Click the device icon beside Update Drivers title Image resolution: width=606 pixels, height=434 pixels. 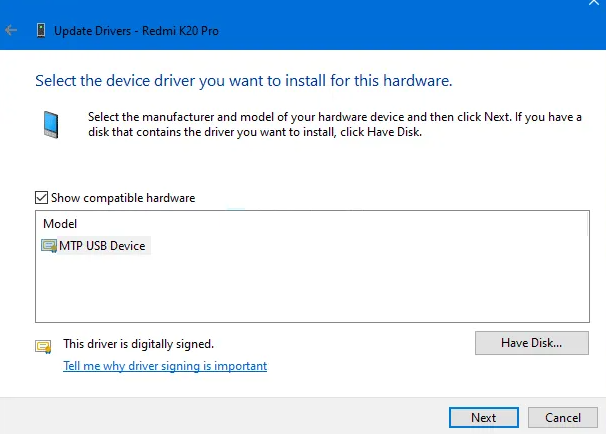42,31
